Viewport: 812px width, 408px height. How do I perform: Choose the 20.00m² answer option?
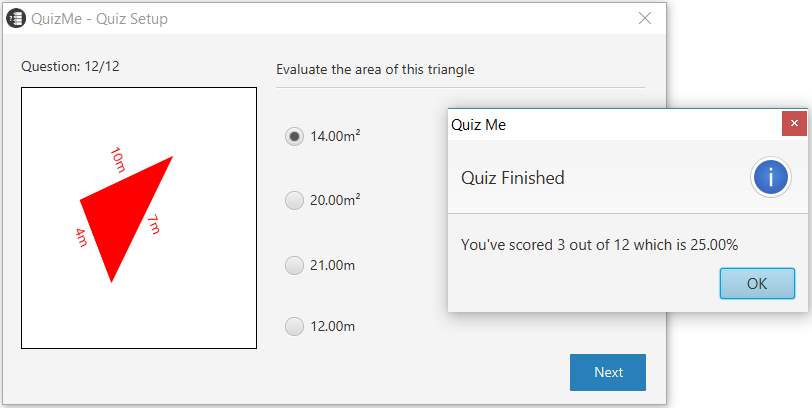294,200
